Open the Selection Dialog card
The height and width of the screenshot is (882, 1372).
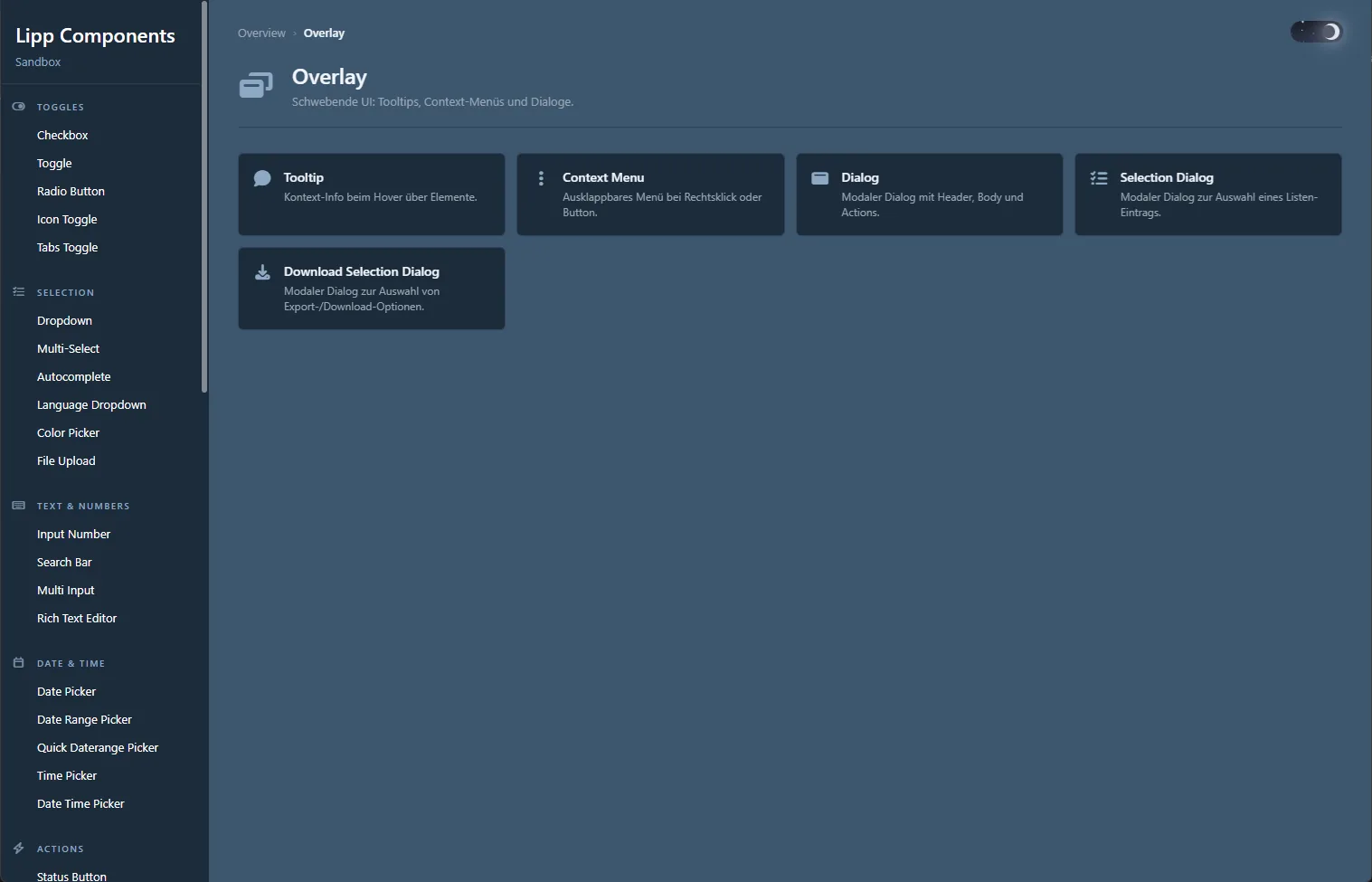click(x=1208, y=194)
